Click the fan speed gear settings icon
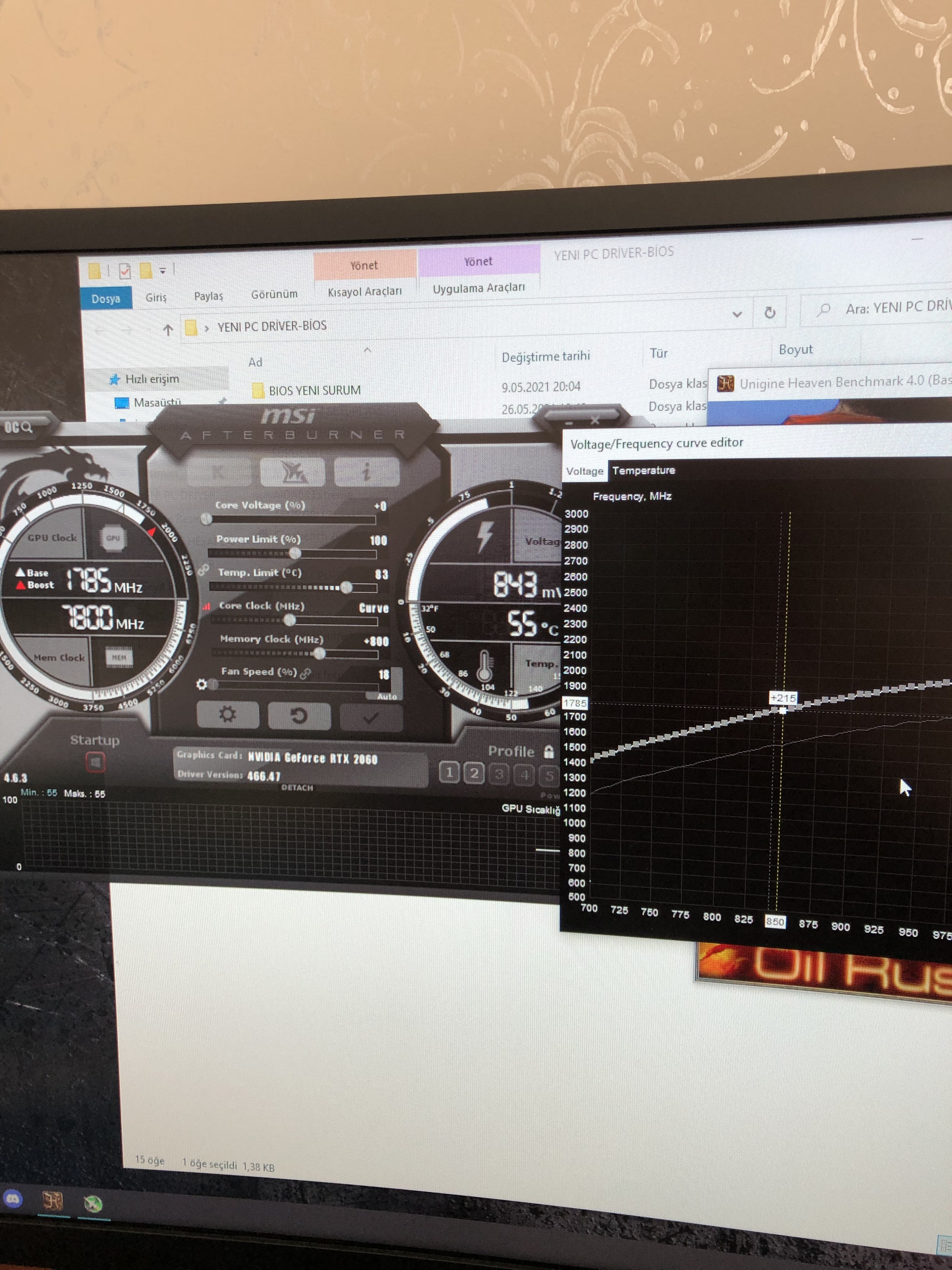952x1270 pixels. [x=201, y=684]
